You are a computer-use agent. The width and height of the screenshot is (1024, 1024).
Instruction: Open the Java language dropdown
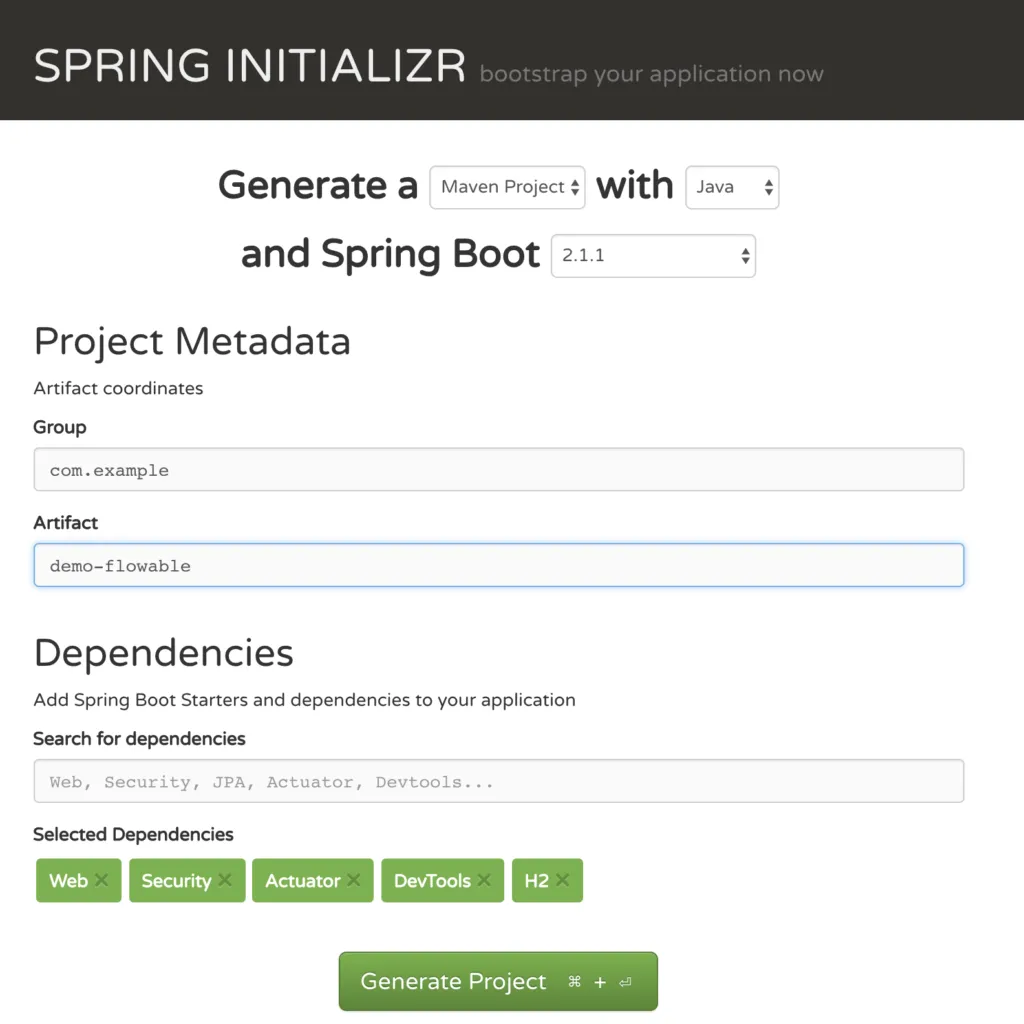(732, 187)
